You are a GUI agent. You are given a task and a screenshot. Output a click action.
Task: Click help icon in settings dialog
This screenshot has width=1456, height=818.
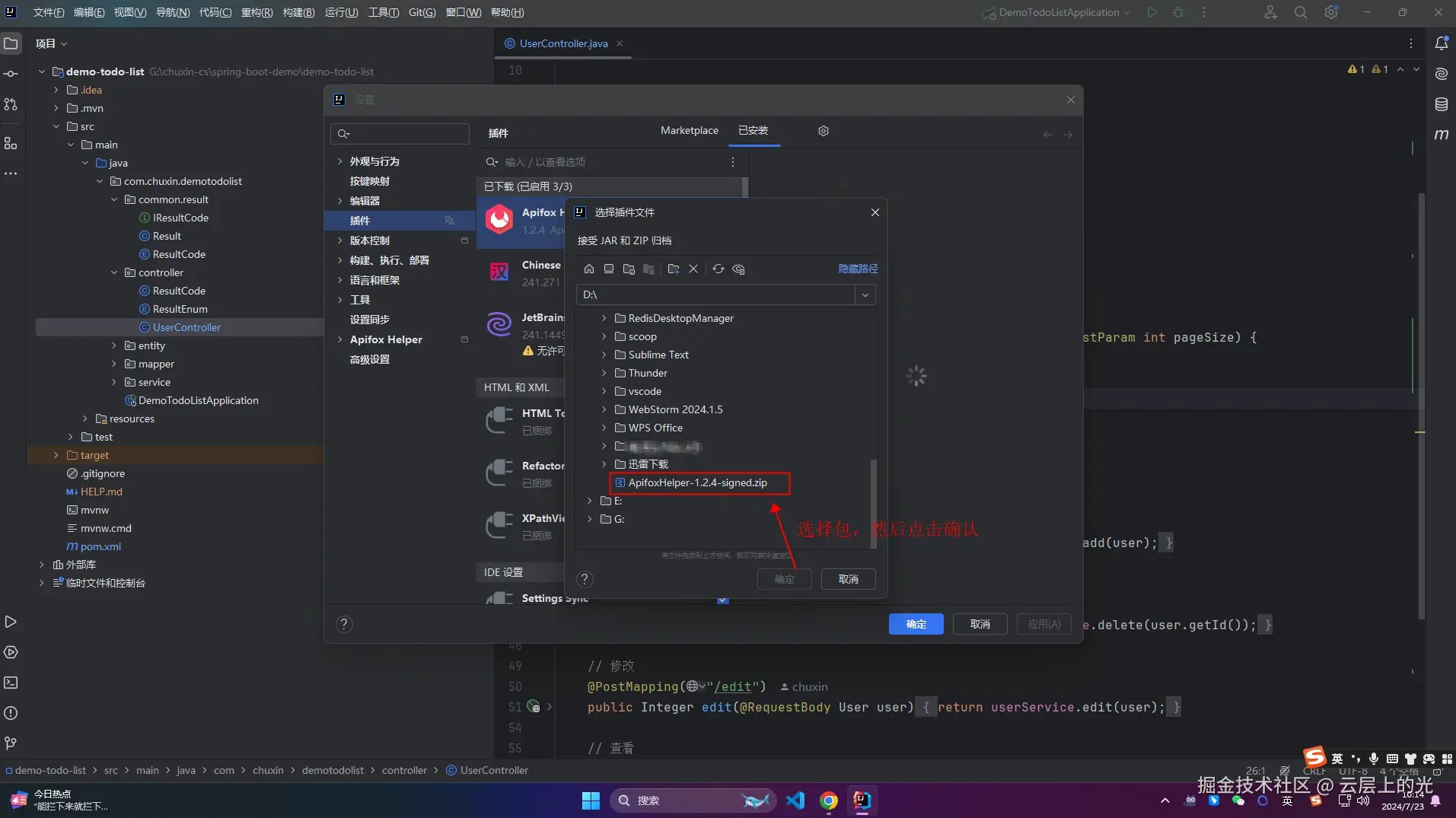tap(344, 624)
